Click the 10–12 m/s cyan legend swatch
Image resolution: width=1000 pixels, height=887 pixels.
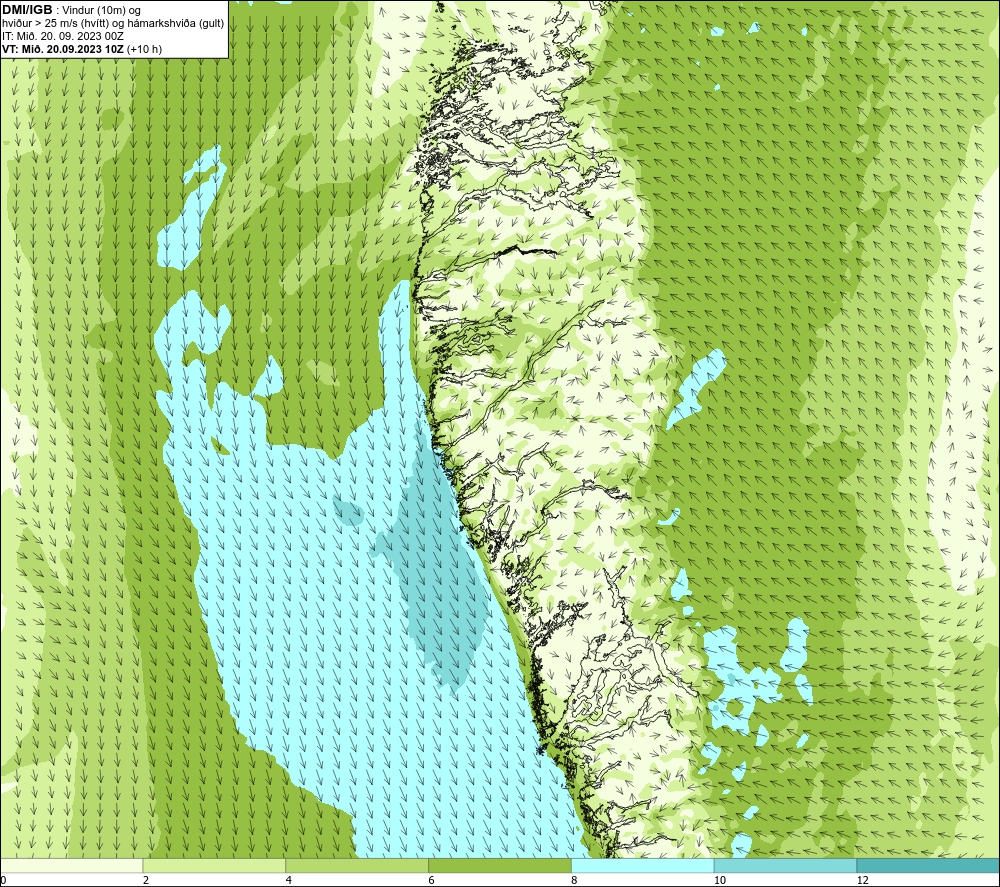[x=786, y=865]
